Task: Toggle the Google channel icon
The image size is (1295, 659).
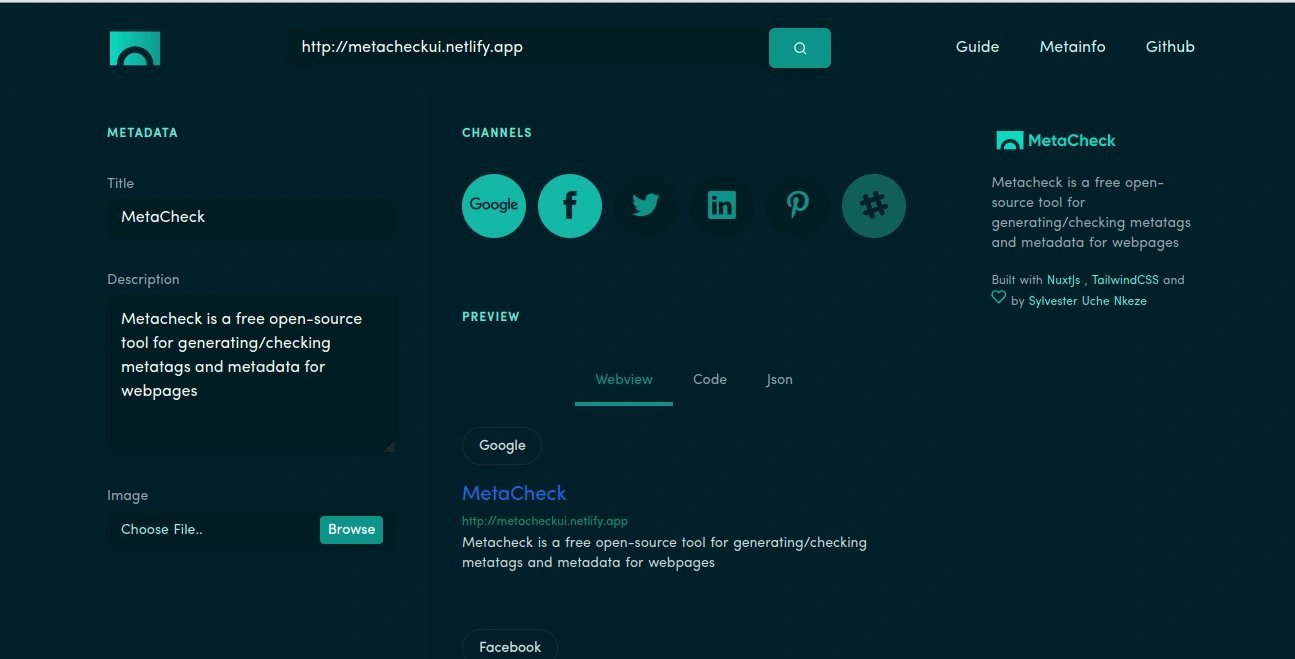Action: [494, 206]
